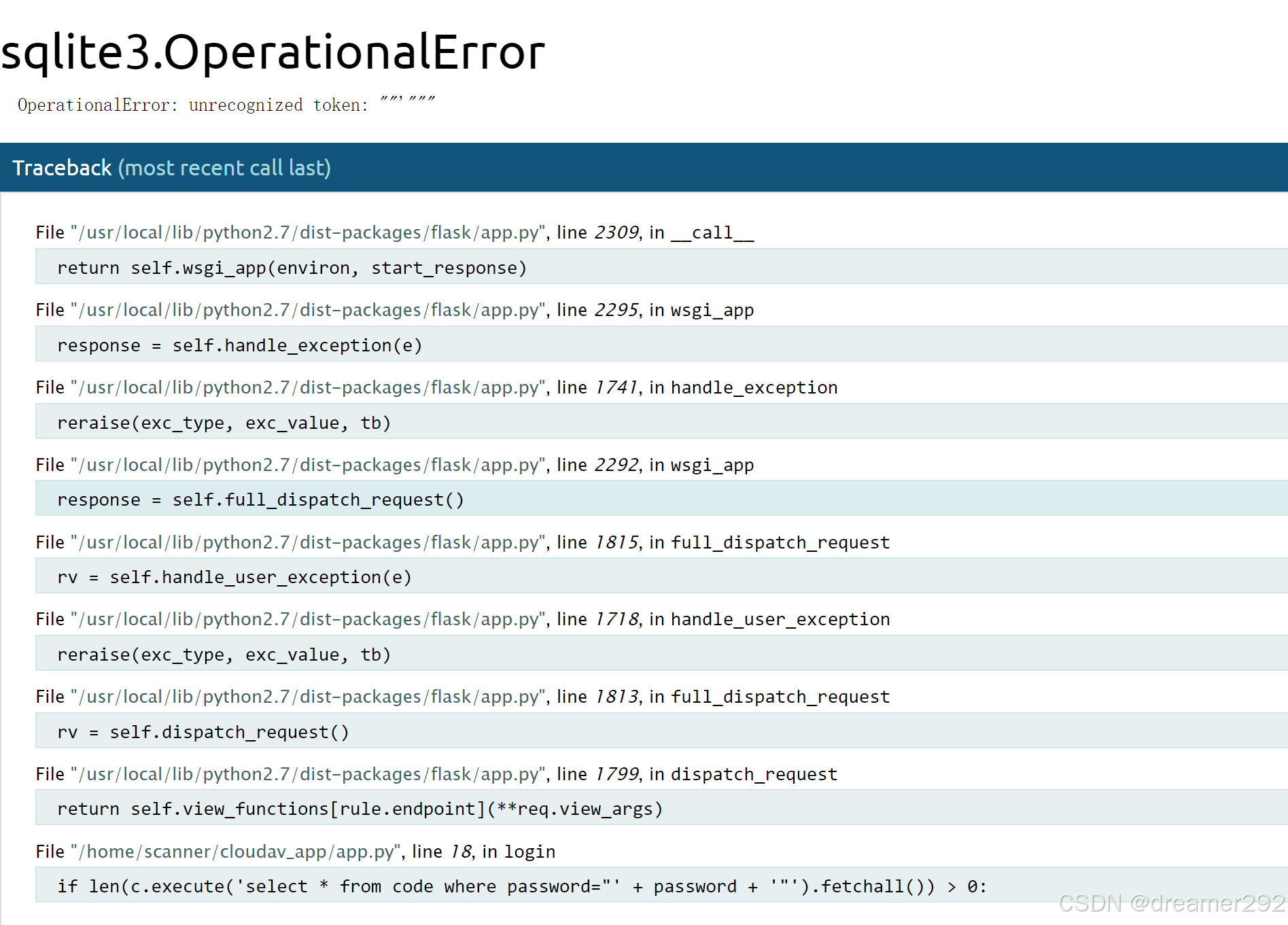1288x925 pixels.
Task: Select the frame at line 2295 in wsgi_app
Action: point(394,310)
